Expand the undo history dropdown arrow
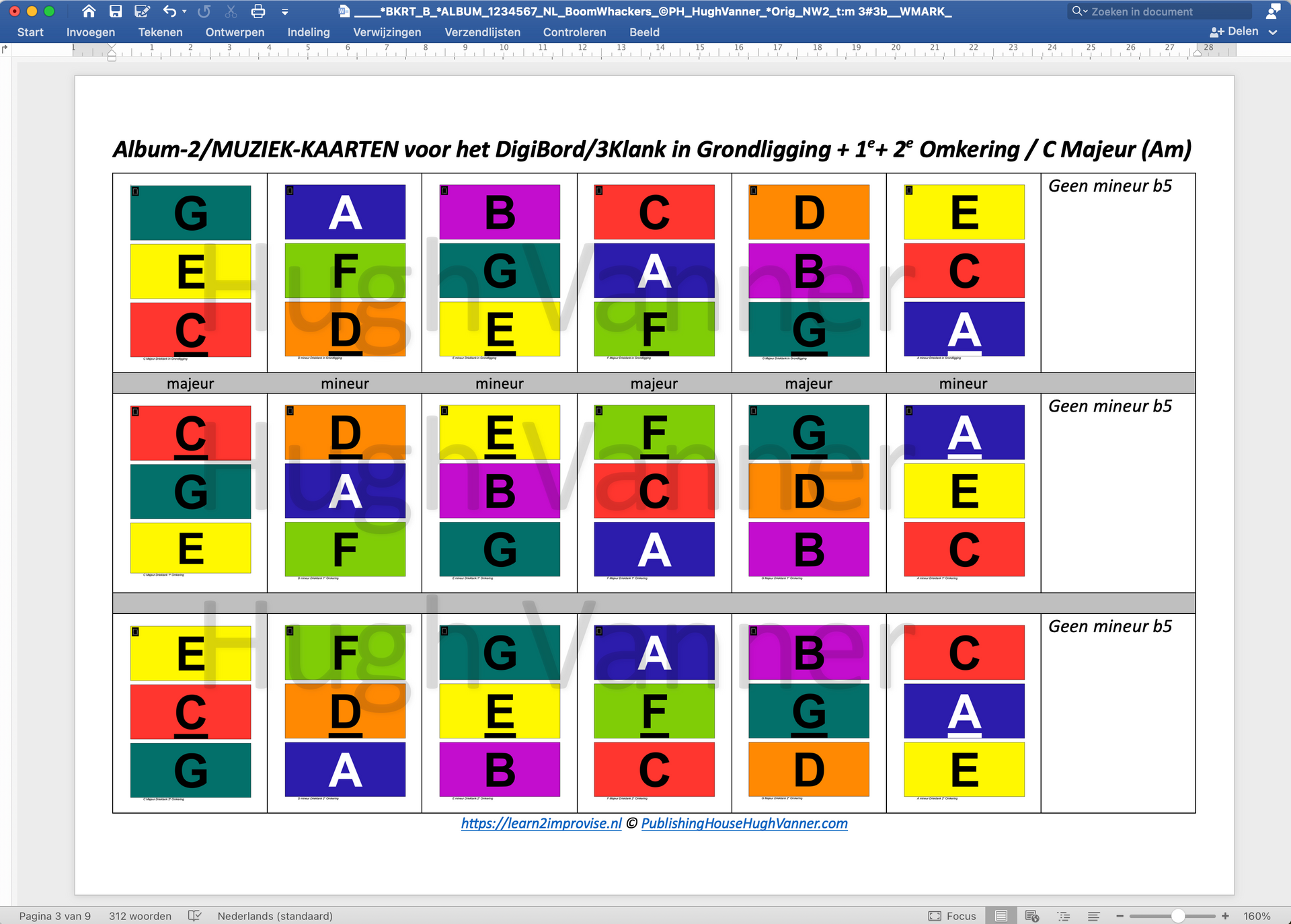The height and width of the screenshot is (924, 1291). (184, 11)
